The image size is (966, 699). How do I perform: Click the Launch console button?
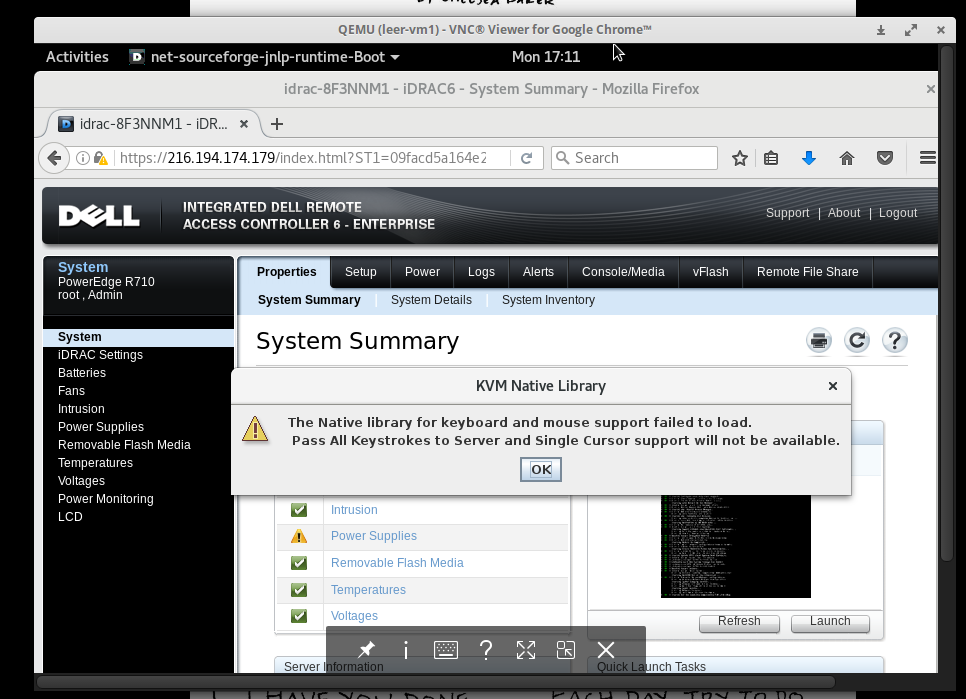click(829, 621)
